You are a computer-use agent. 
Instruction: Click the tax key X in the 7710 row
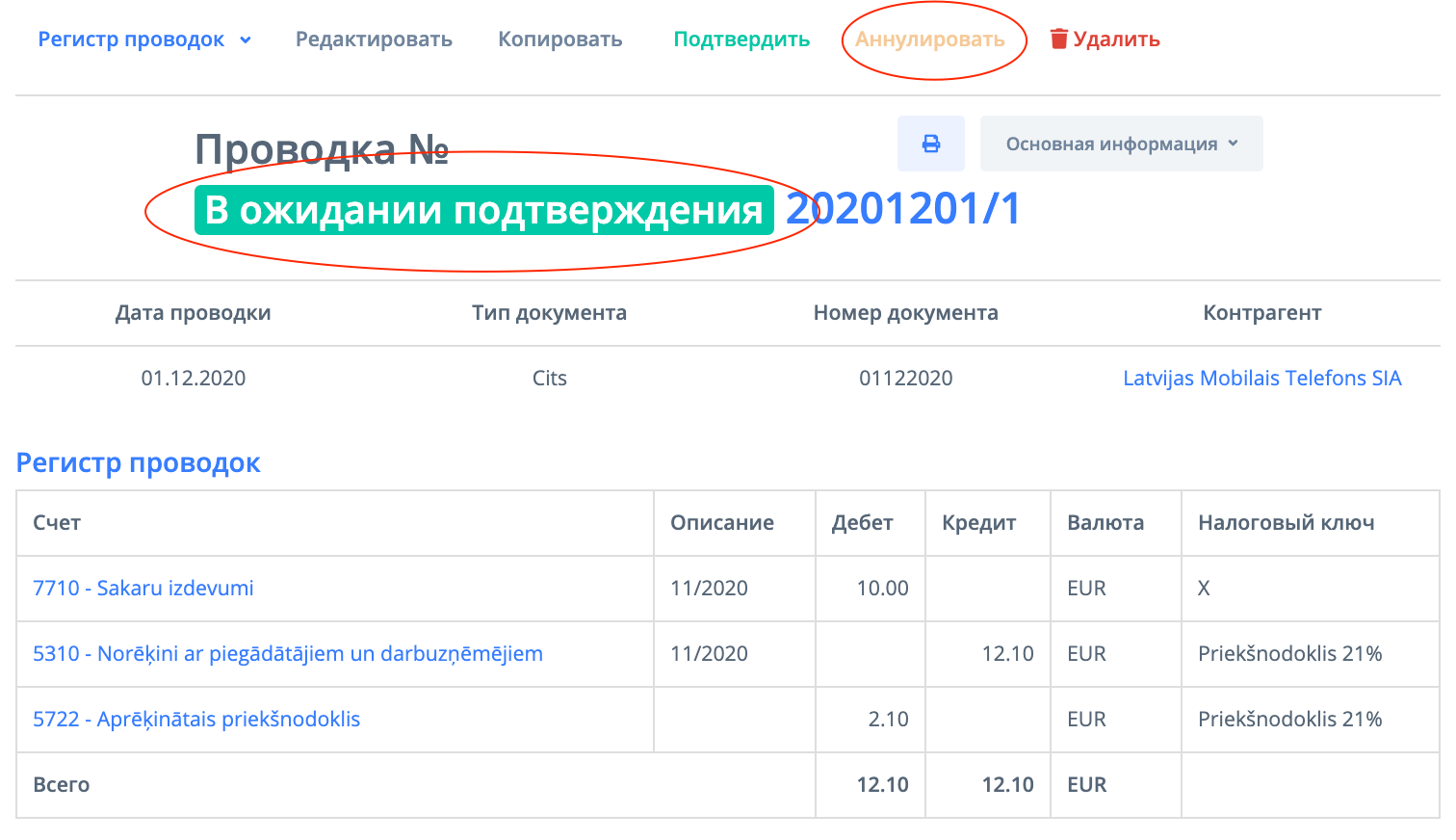(1204, 588)
